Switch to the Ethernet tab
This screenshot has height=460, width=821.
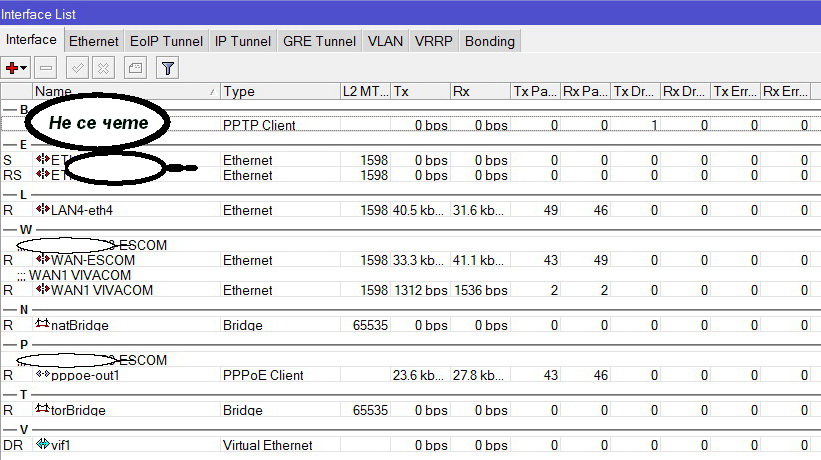tap(94, 41)
